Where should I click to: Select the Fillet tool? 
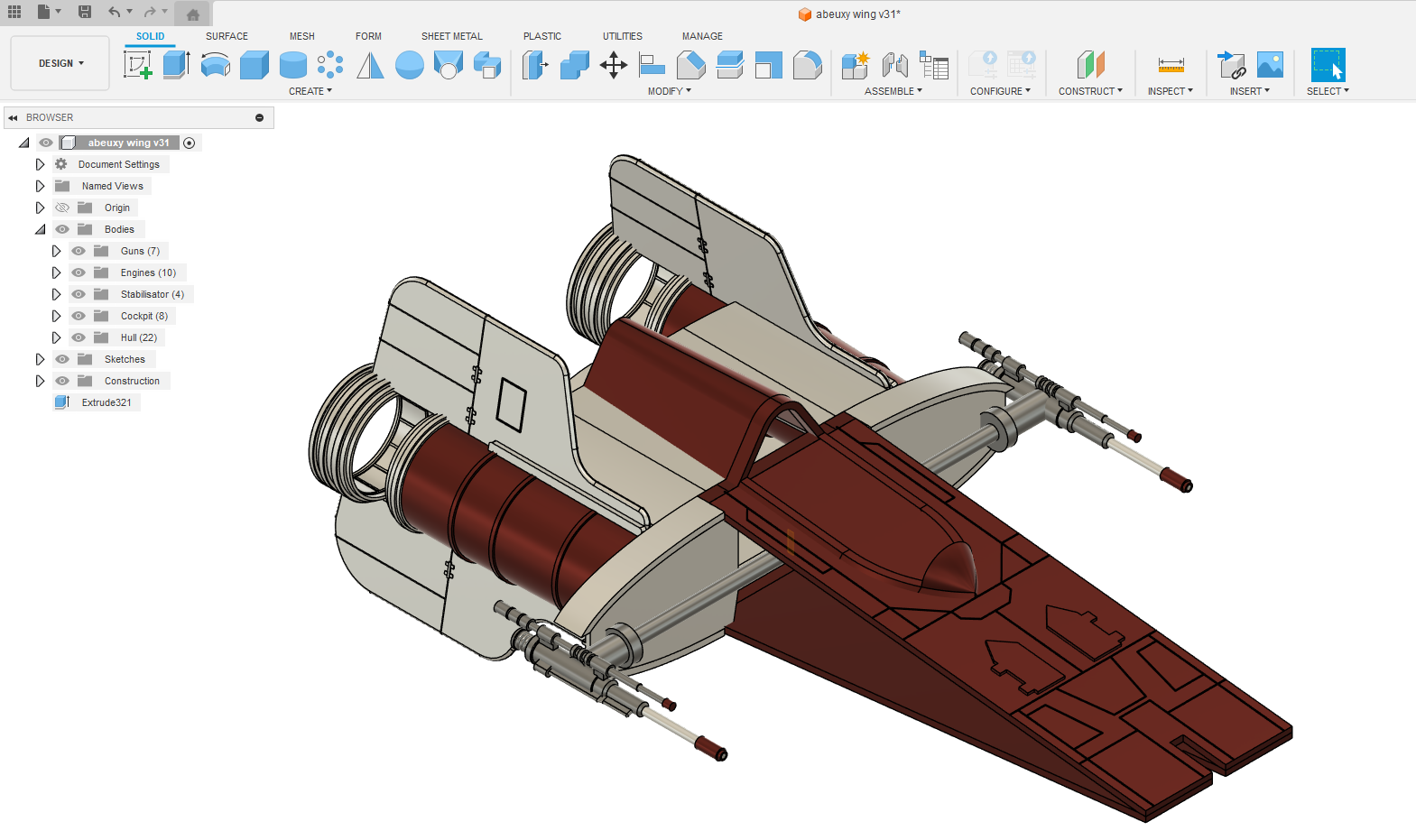pos(808,65)
